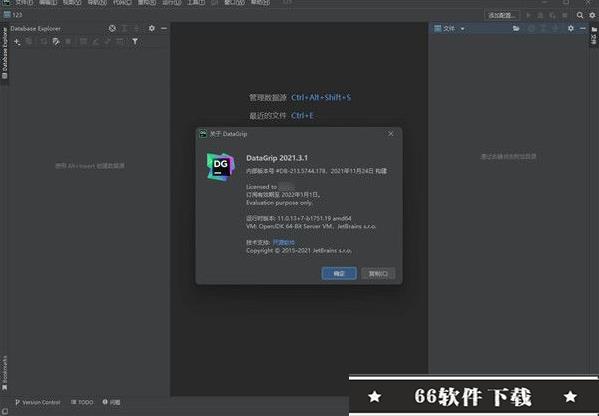
Task: Open the TODO bottom tab
Action: [82, 402]
